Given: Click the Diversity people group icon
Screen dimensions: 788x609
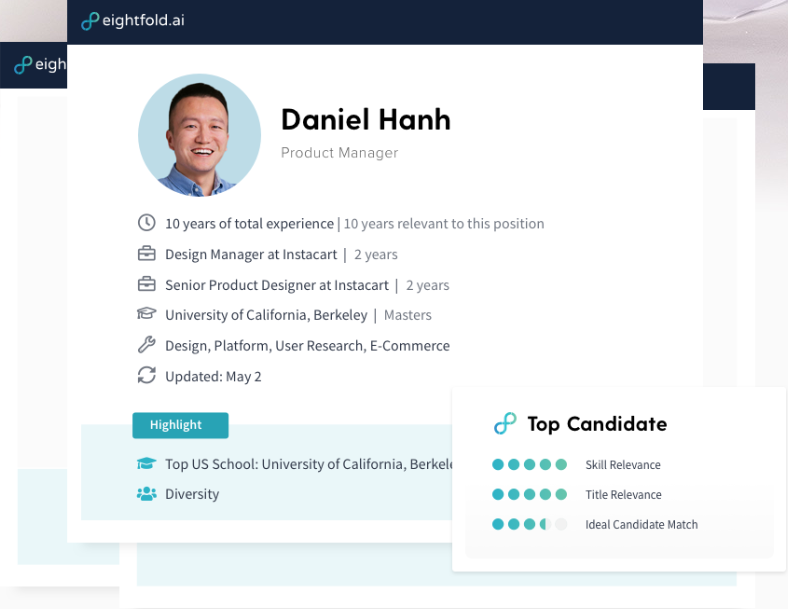Looking at the screenshot, I should [147, 494].
